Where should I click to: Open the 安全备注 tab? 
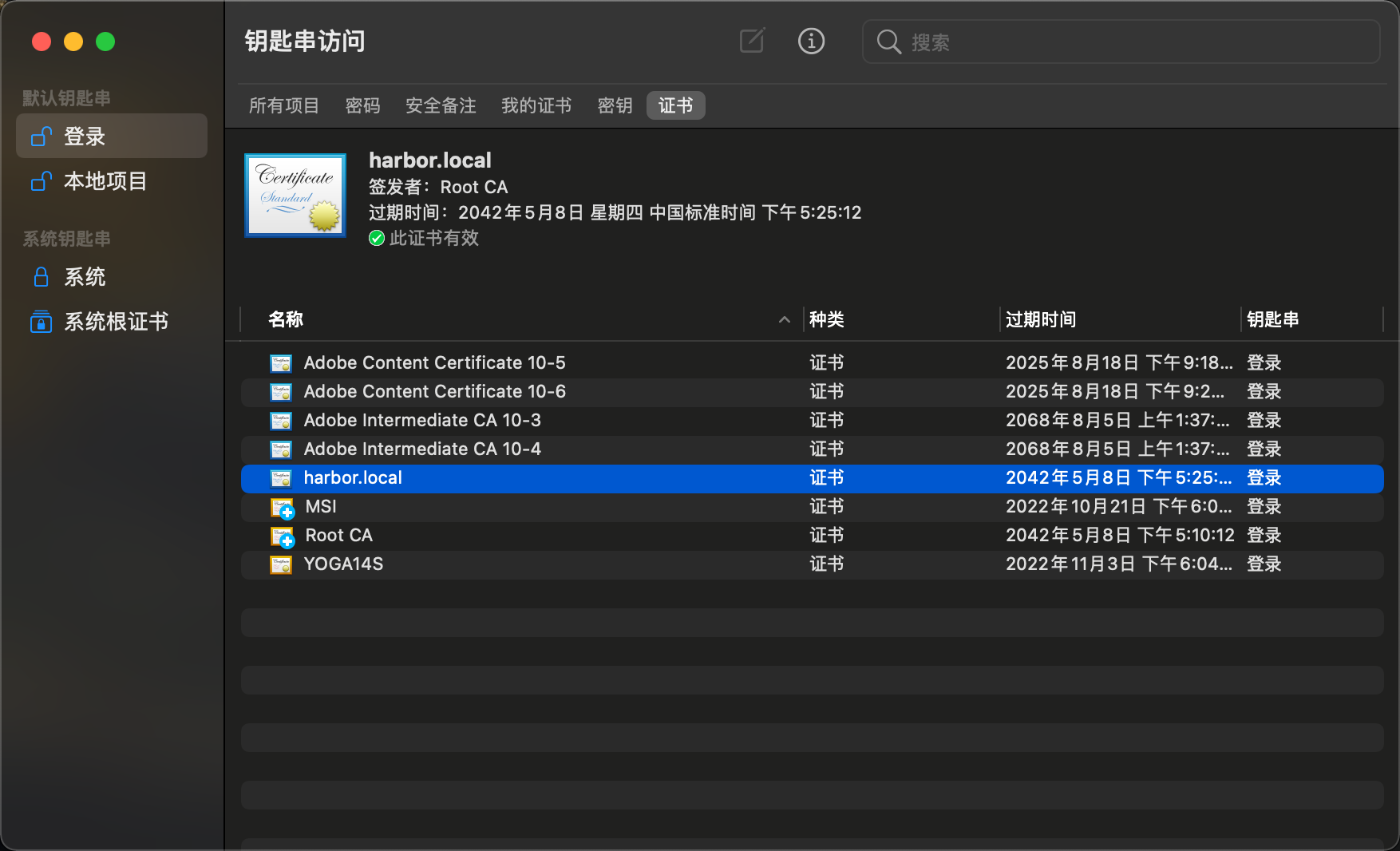pos(441,105)
